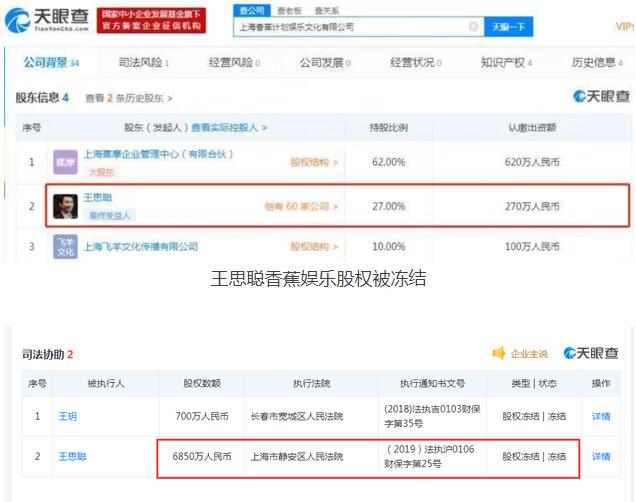
Task: Open 详情 for the 王玥 row
Action: [601, 416]
